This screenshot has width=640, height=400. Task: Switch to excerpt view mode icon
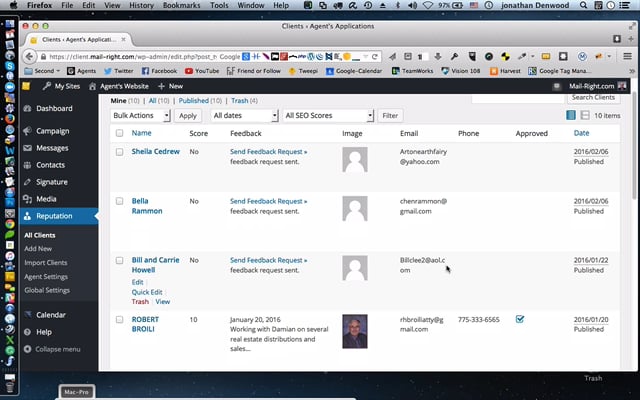585,115
